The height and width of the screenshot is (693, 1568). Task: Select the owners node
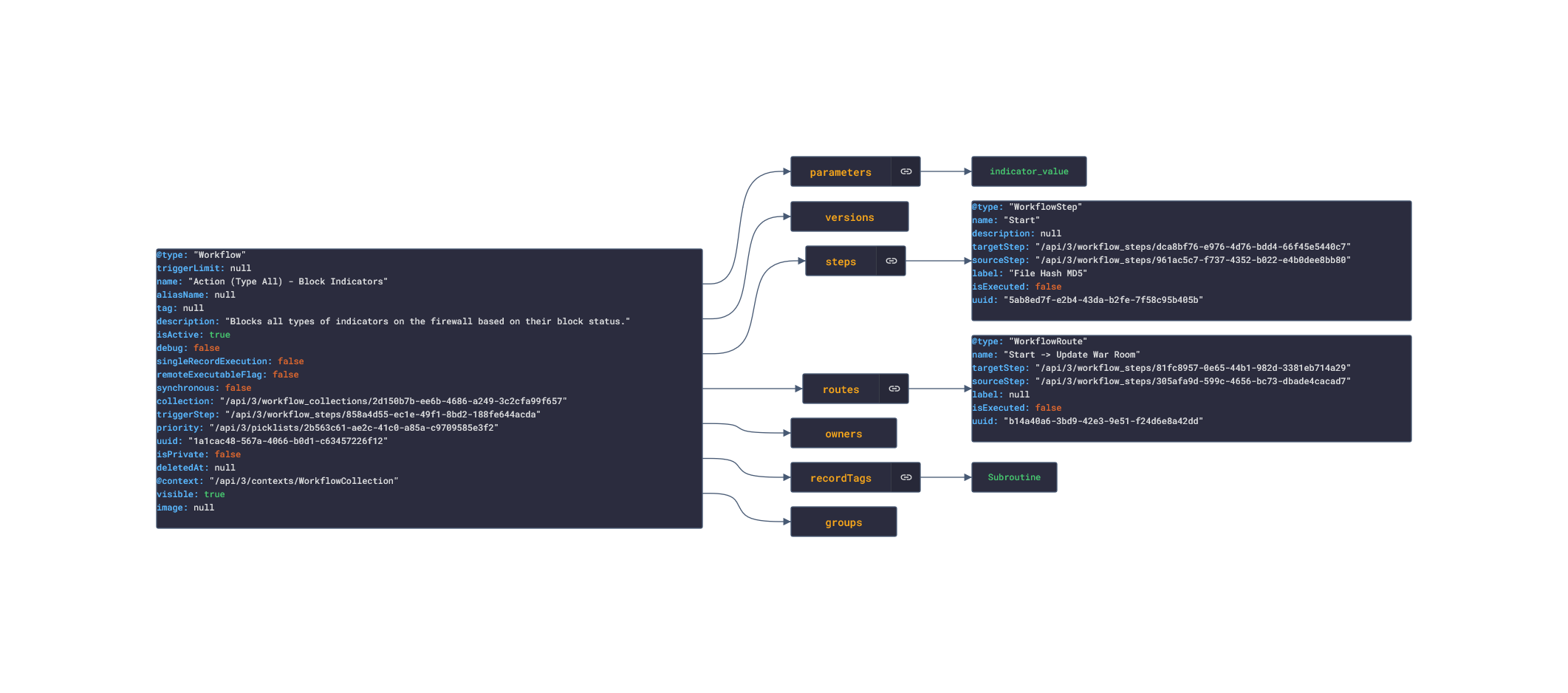(843, 433)
